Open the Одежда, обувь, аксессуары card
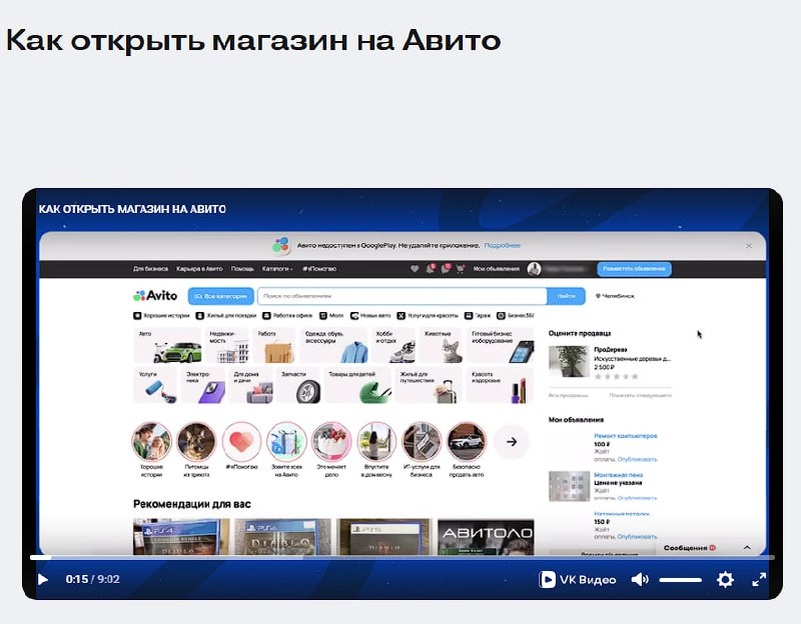 333,345
